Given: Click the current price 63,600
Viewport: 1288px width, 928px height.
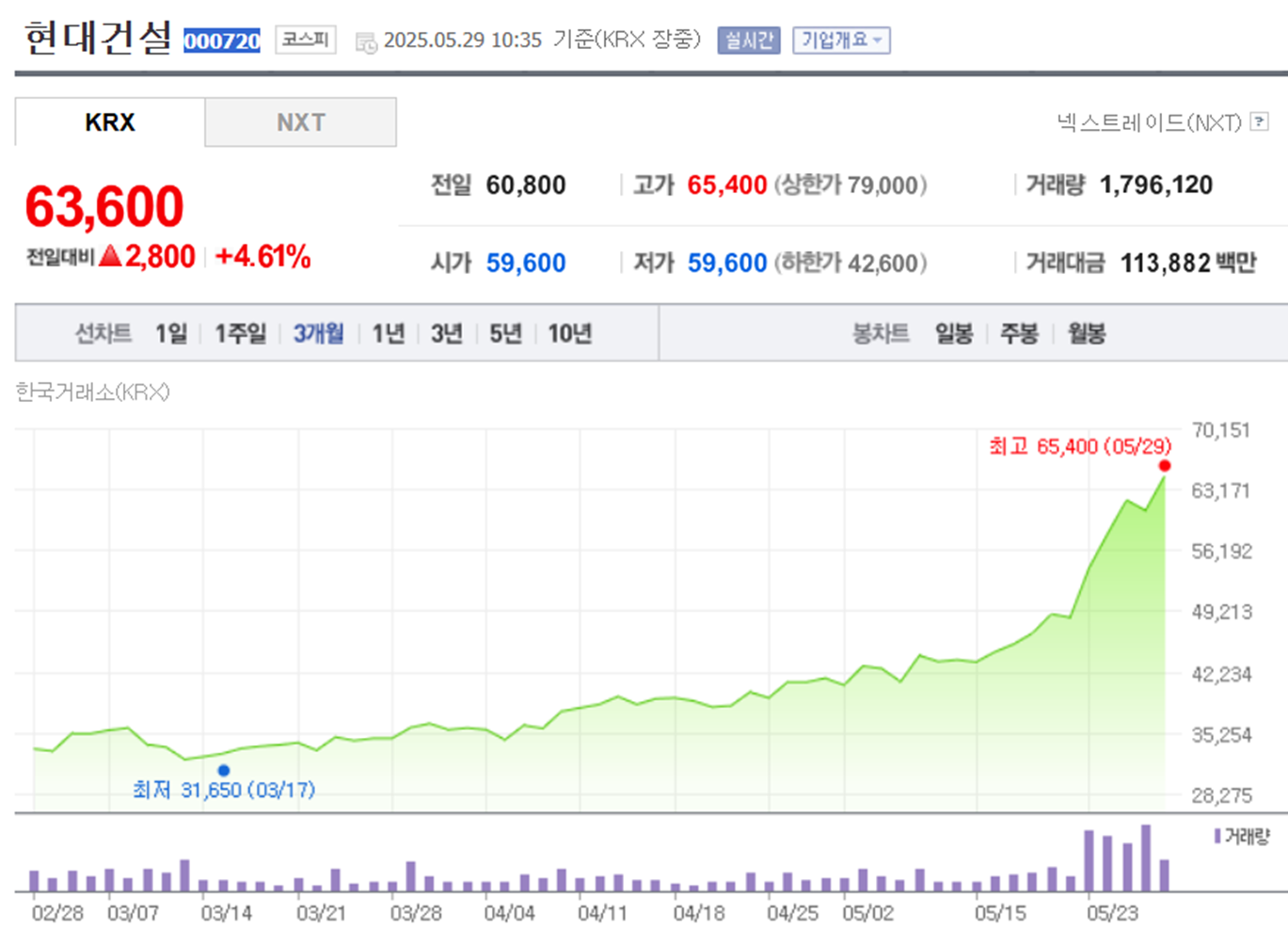Looking at the screenshot, I should click(104, 206).
